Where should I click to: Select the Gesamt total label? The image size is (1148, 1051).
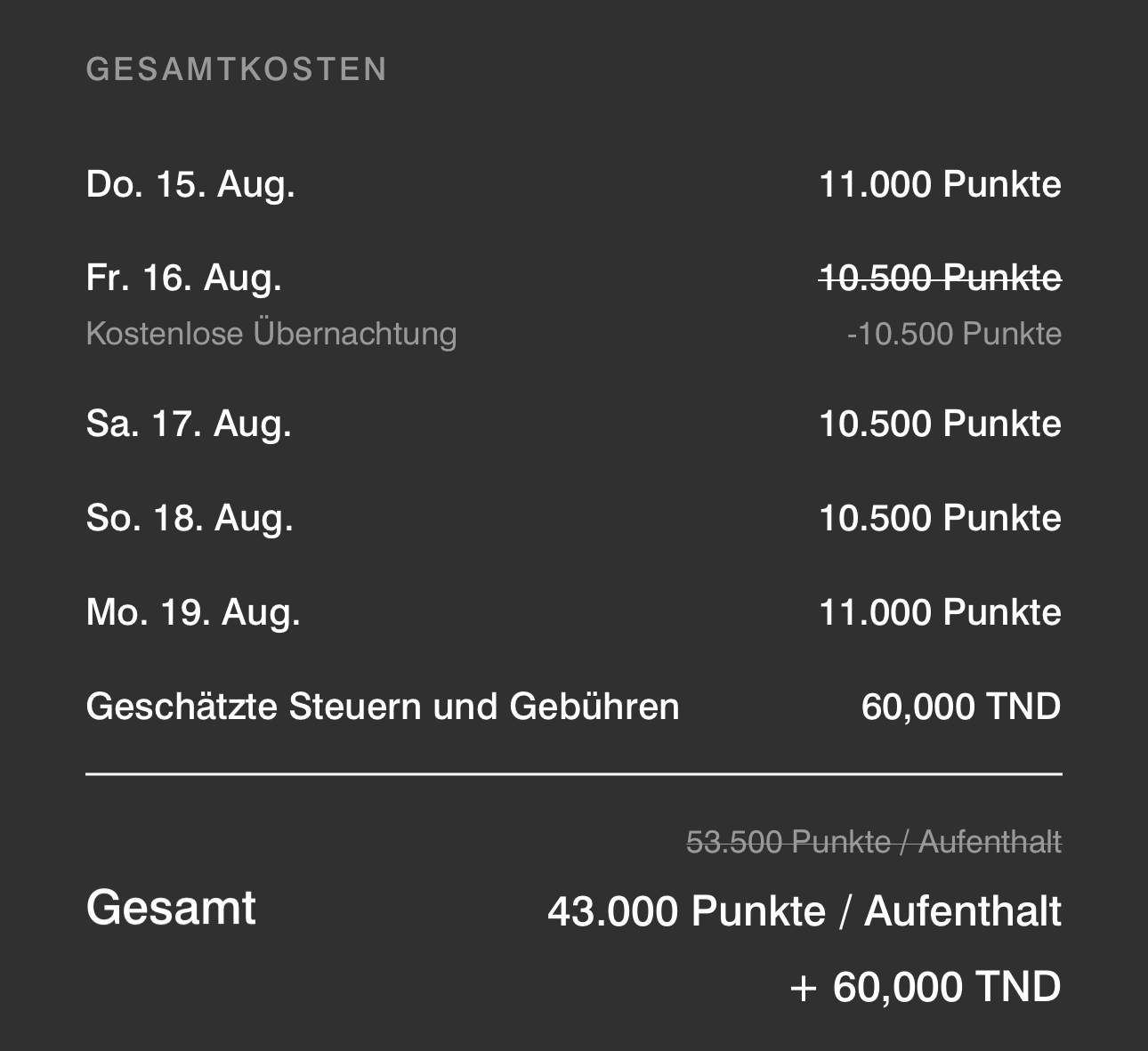pos(171,908)
